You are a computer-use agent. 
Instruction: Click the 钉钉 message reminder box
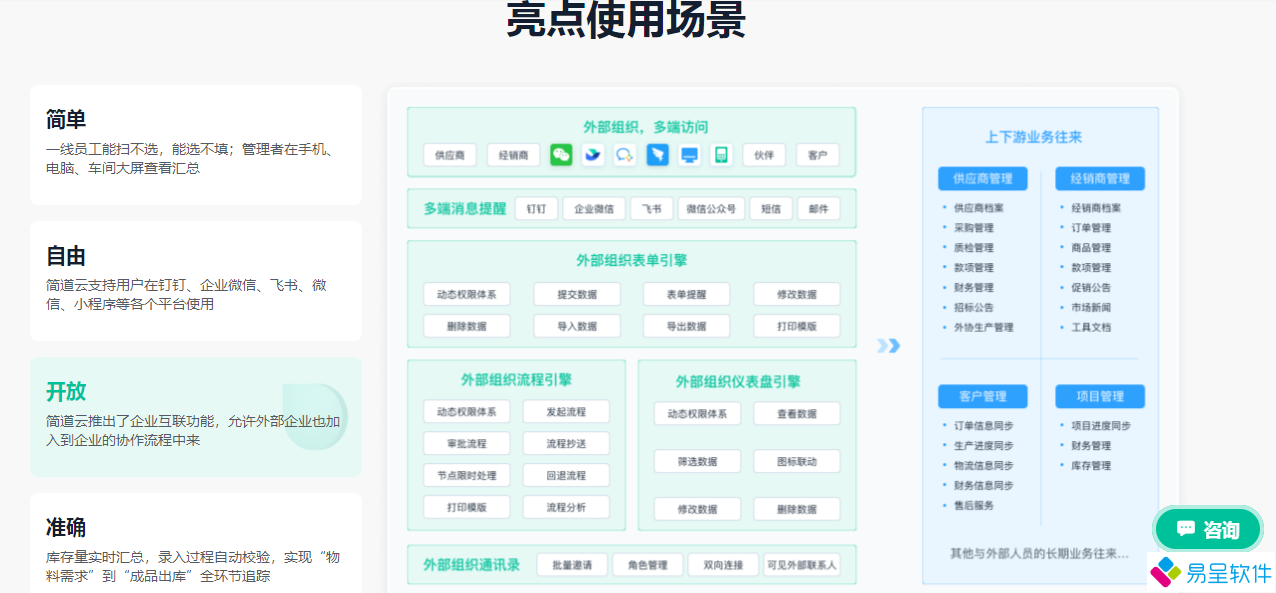(537, 209)
